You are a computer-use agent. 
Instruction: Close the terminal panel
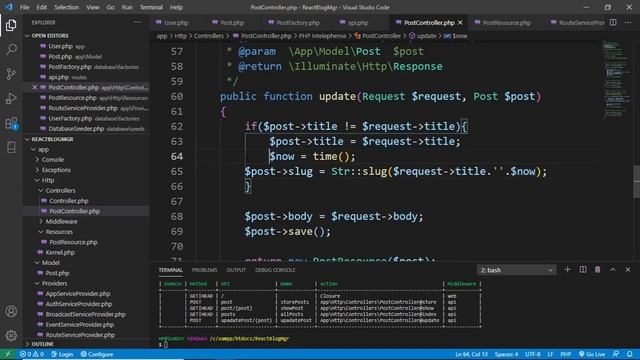tap(628, 270)
